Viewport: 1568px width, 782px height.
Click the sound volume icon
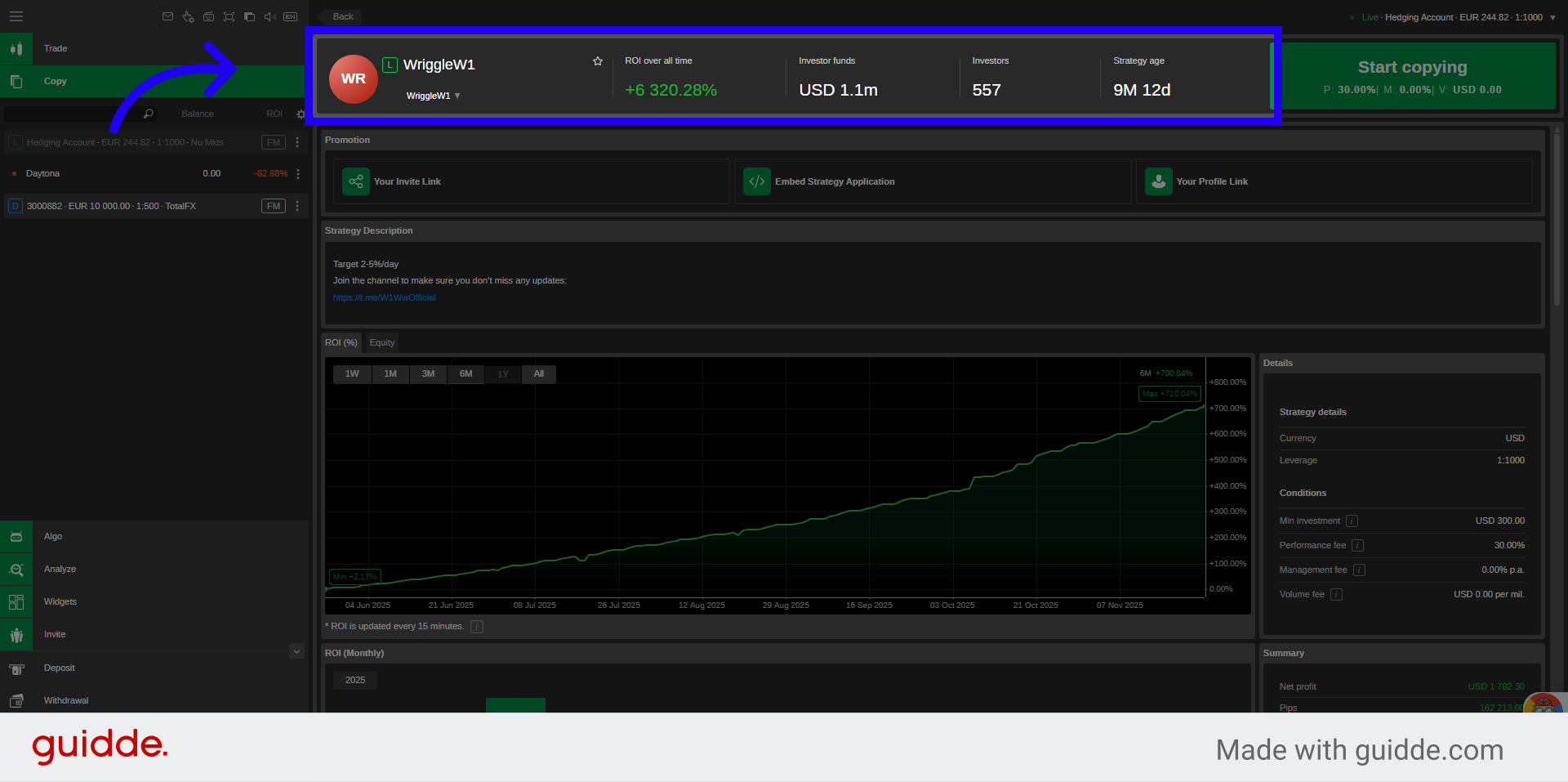(x=269, y=16)
